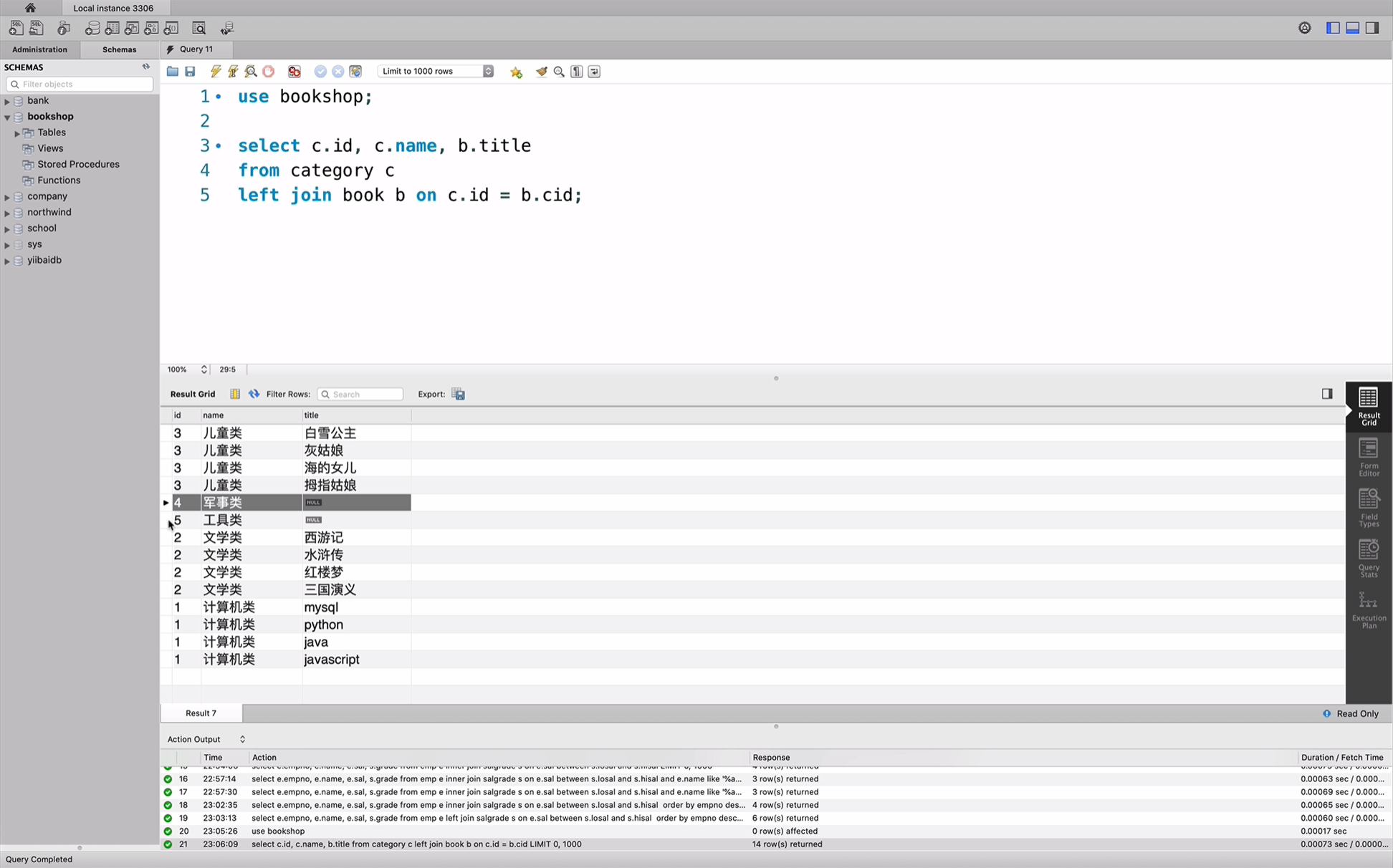Collapse the bookshop schema
This screenshot has height=868, width=1393.
point(7,117)
